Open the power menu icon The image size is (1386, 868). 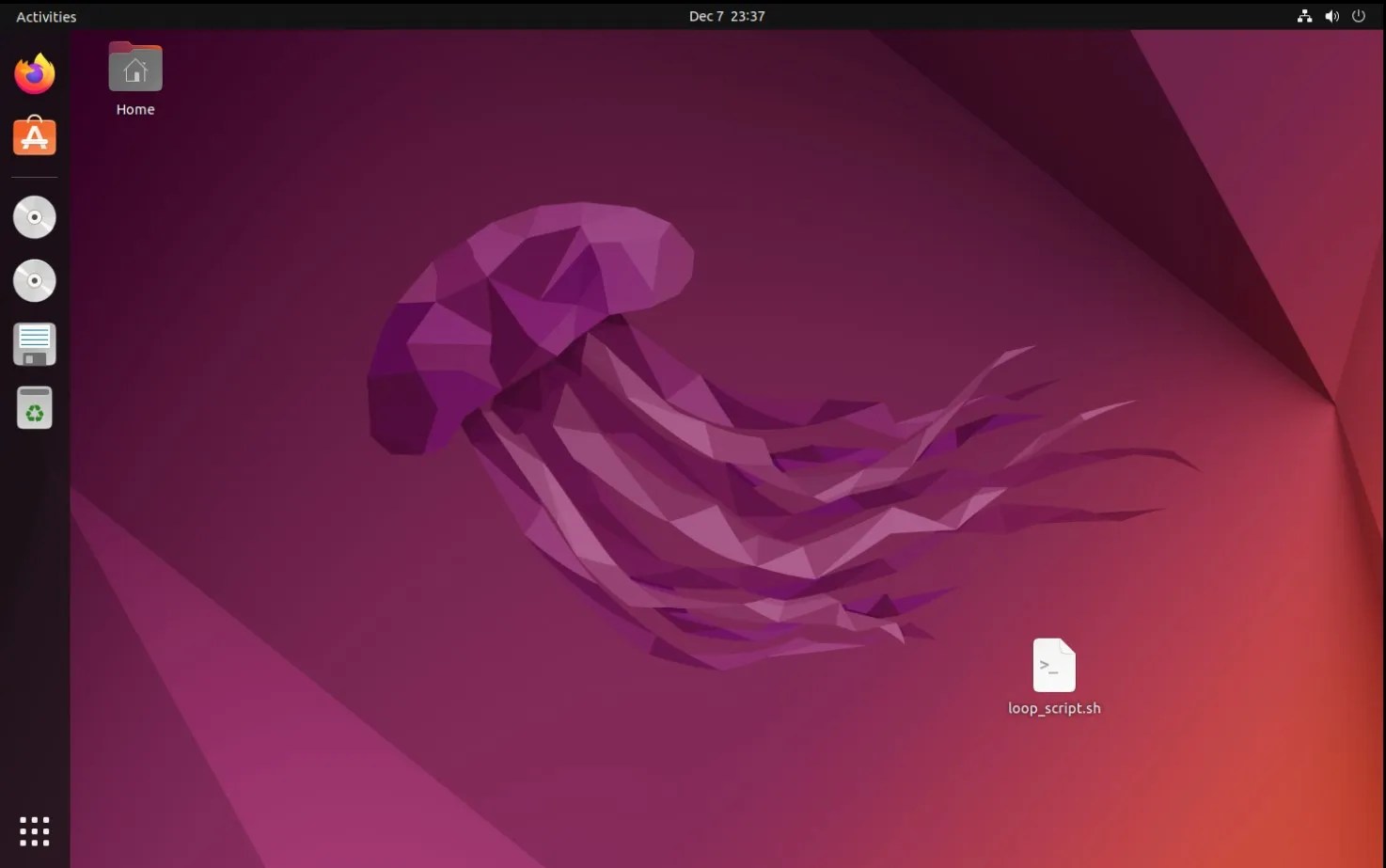click(x=1359, y=16)
